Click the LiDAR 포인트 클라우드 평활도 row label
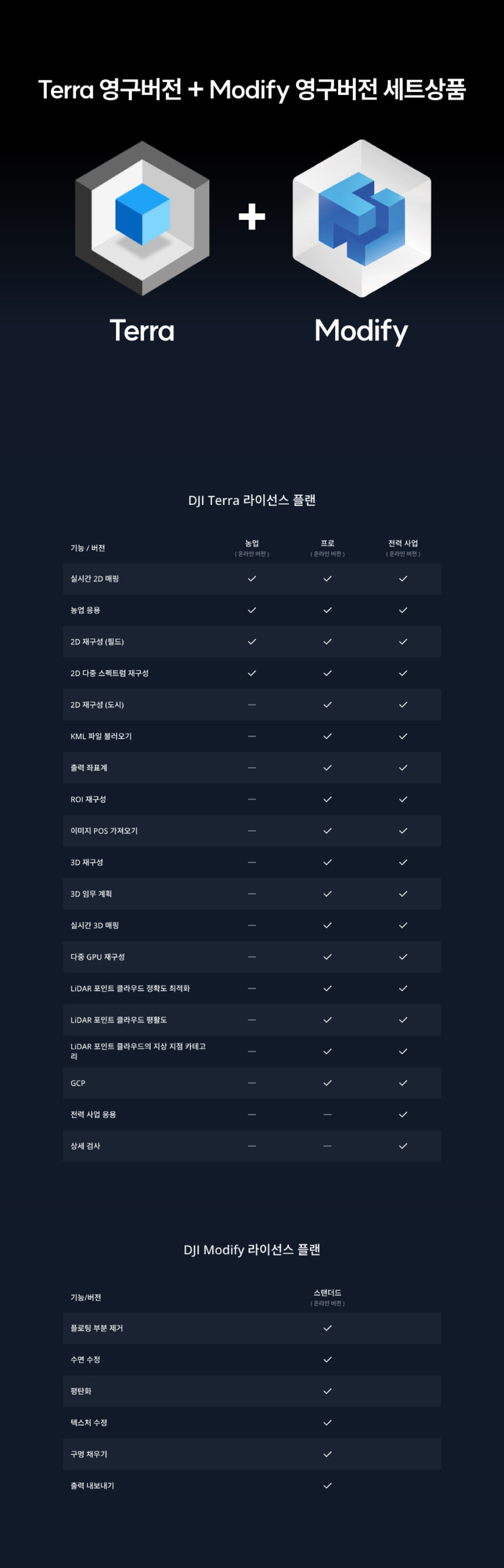Image resolution: width=504 pixels, height=1568 pixels. pyautogui.click(x=118, y=1020)
